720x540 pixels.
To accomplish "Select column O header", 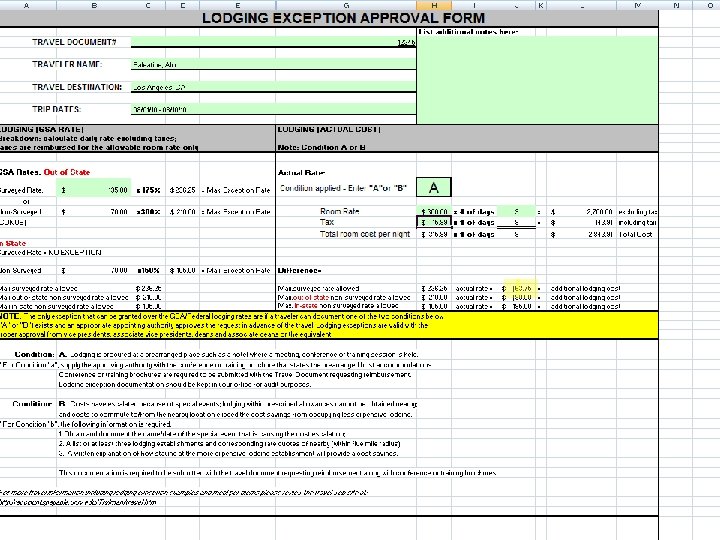I will [x=710, y=5].
